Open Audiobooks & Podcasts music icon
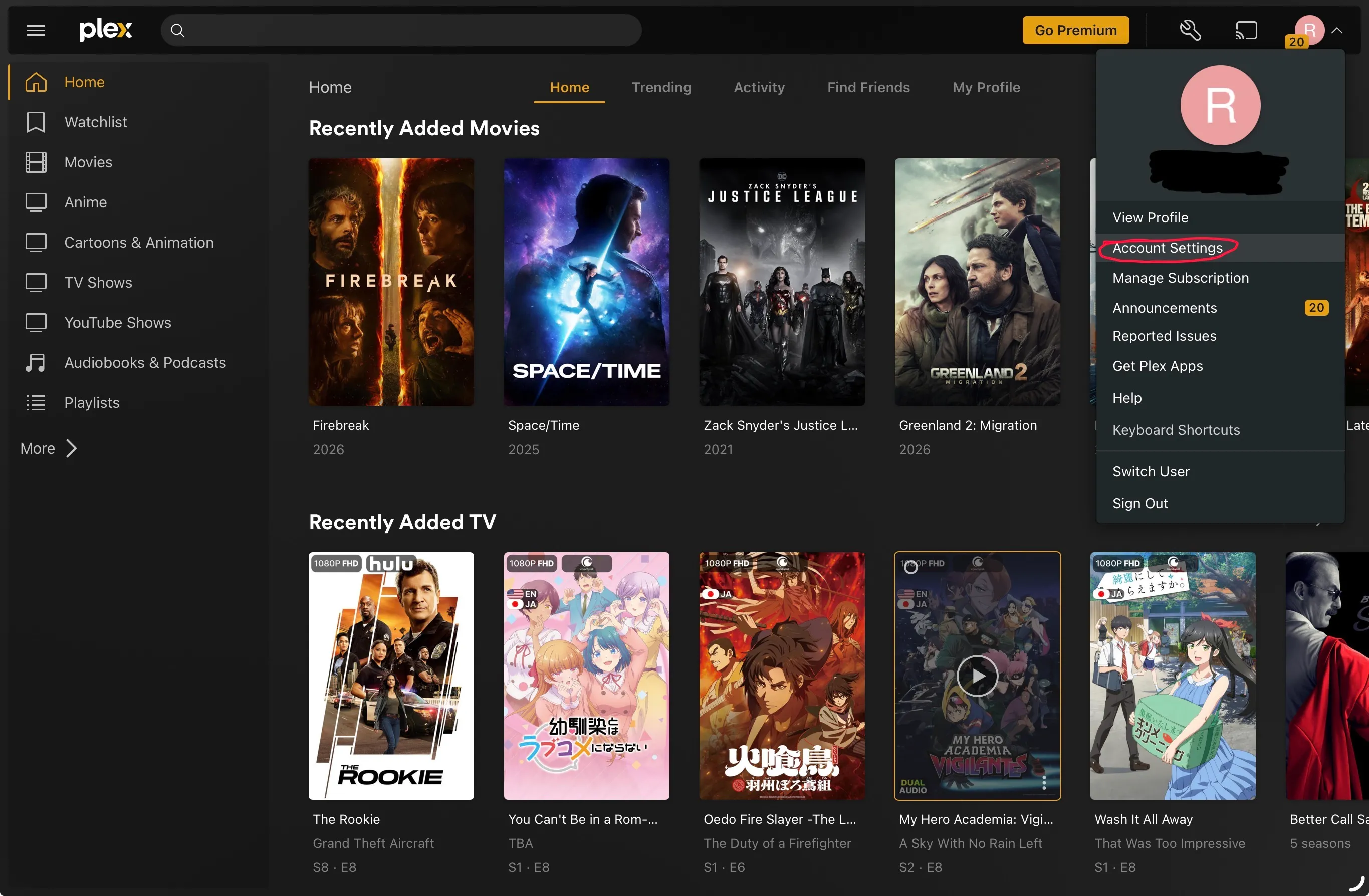The height and width of the screenshot is (896, 1369). (36, 363)
